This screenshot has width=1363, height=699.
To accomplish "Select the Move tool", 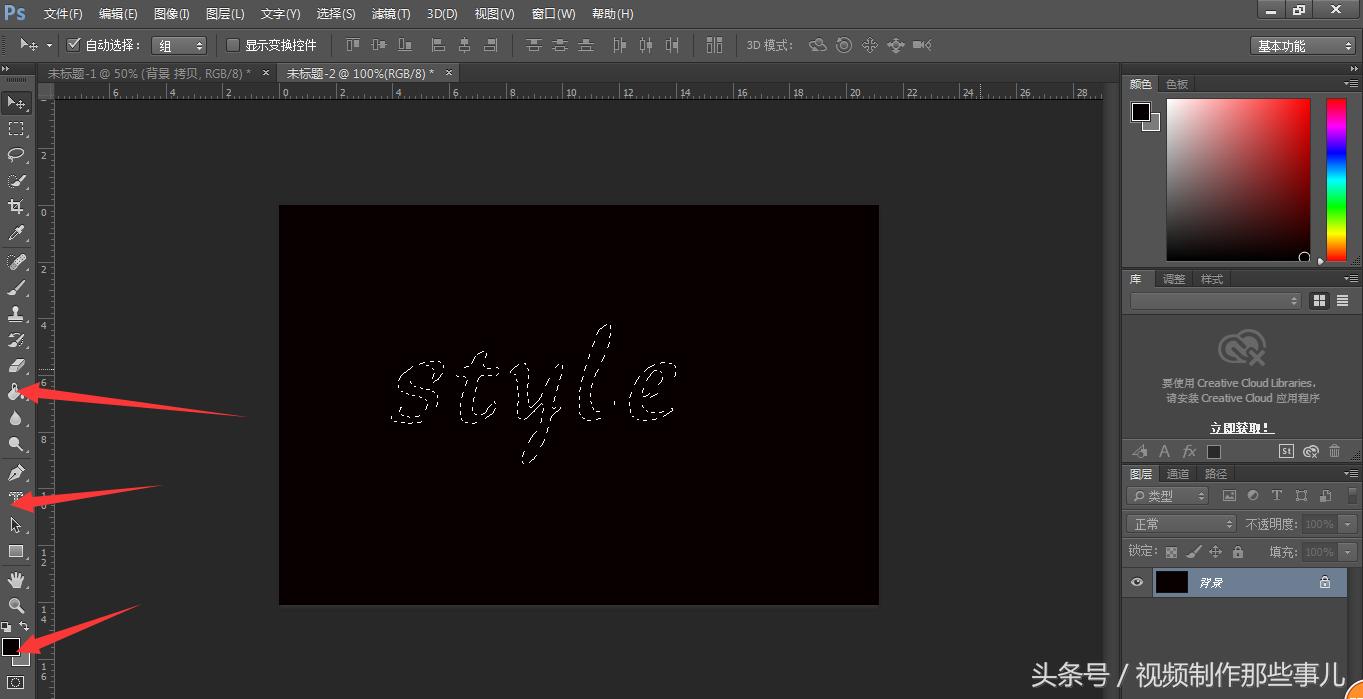I will [x=15, y=102].
